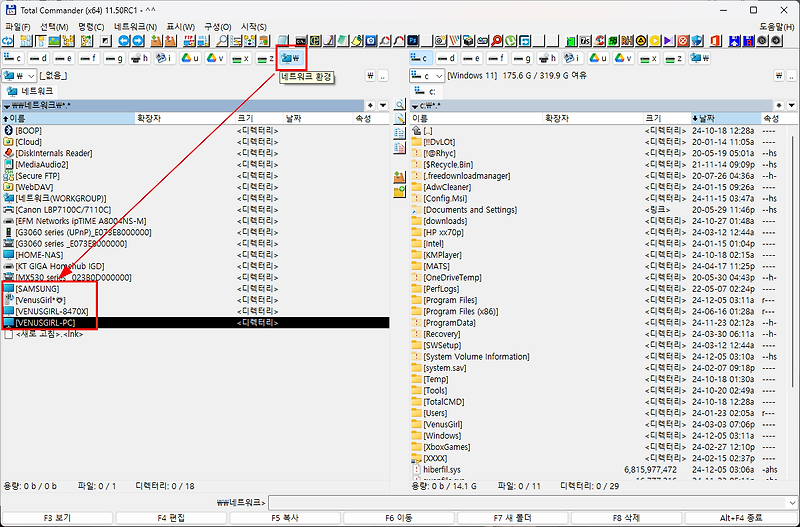Click the Unpack files toolbar icon
This screenshot has width=800, height=527.
tap(170, 41)
